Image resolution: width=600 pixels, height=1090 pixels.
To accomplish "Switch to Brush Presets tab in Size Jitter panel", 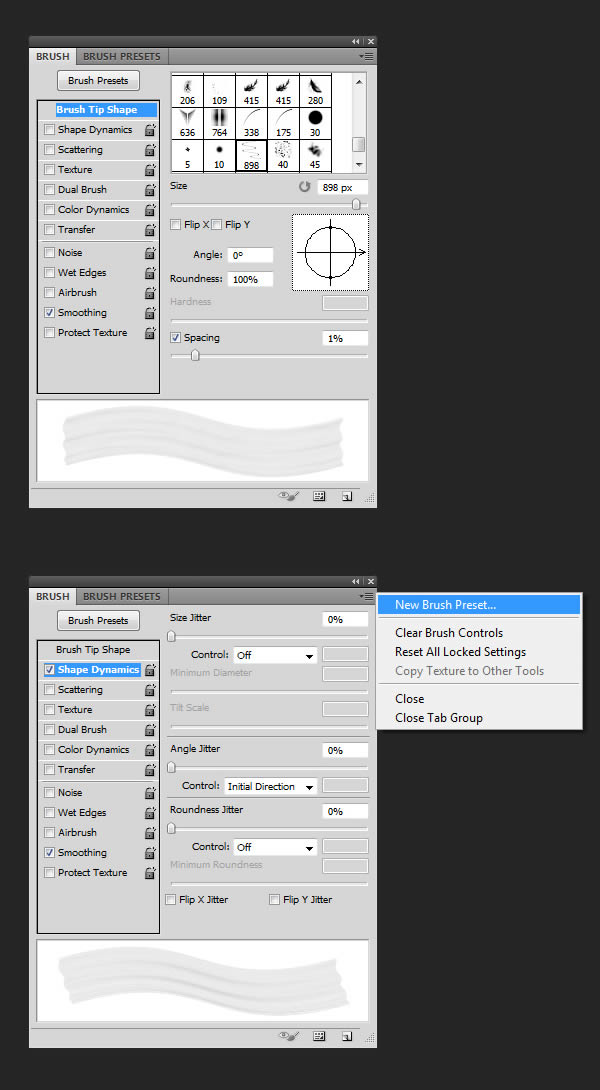I will 122,596.
